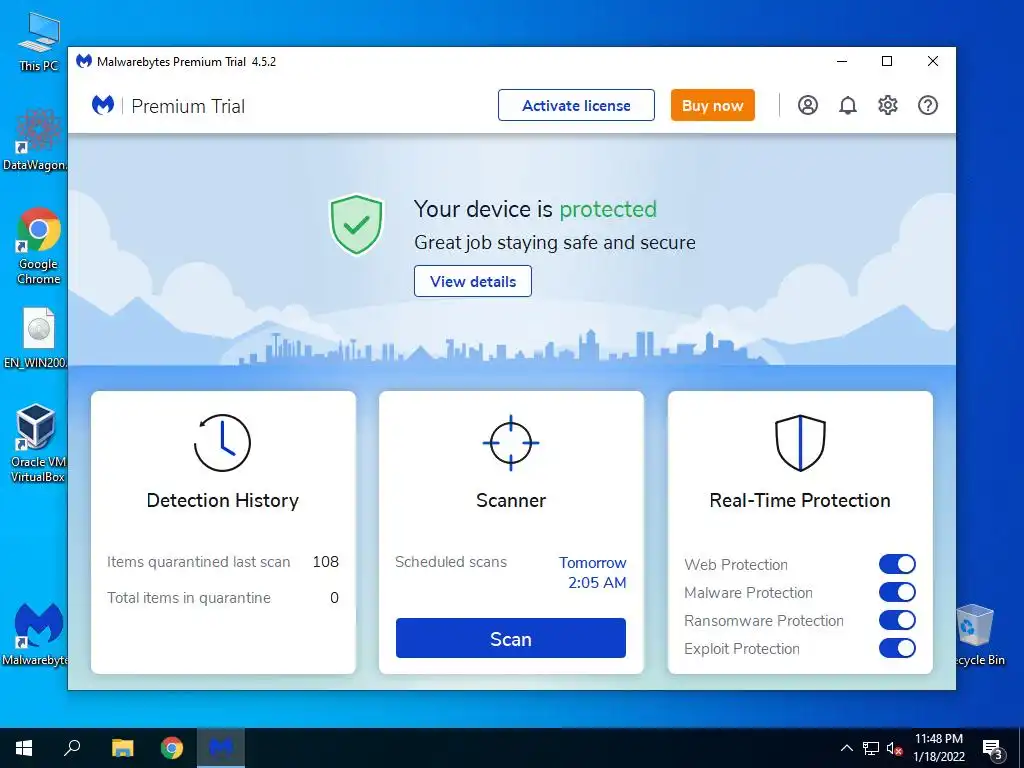
Task: Click the taskbar clock showing 11:48 PM
Action: coord(938,748)
